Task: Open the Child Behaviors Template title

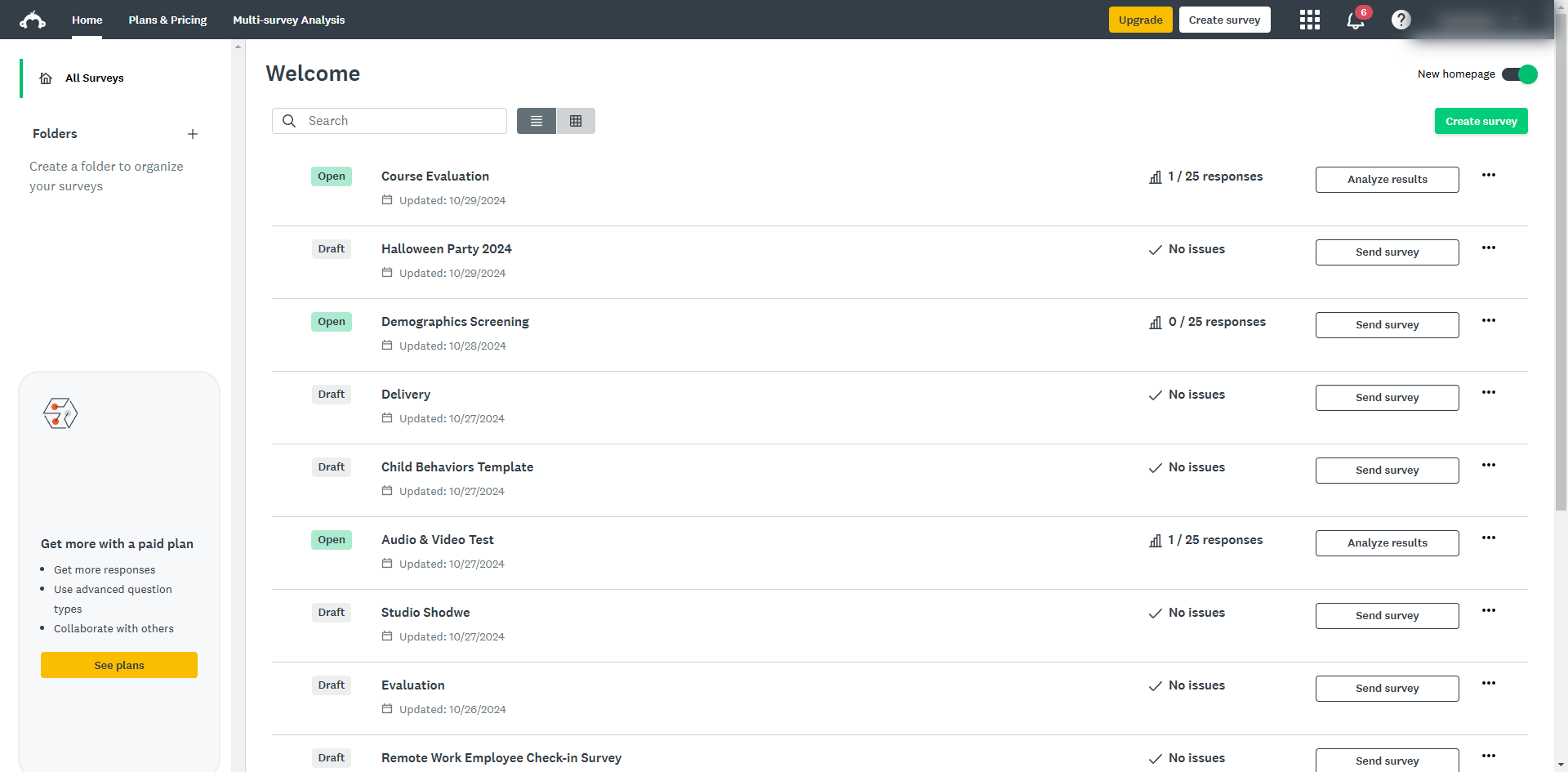Action: point(457,467)
